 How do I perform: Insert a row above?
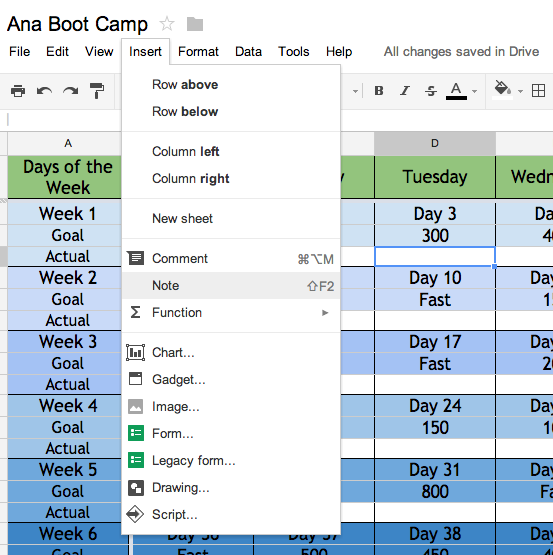pos(231,85)
